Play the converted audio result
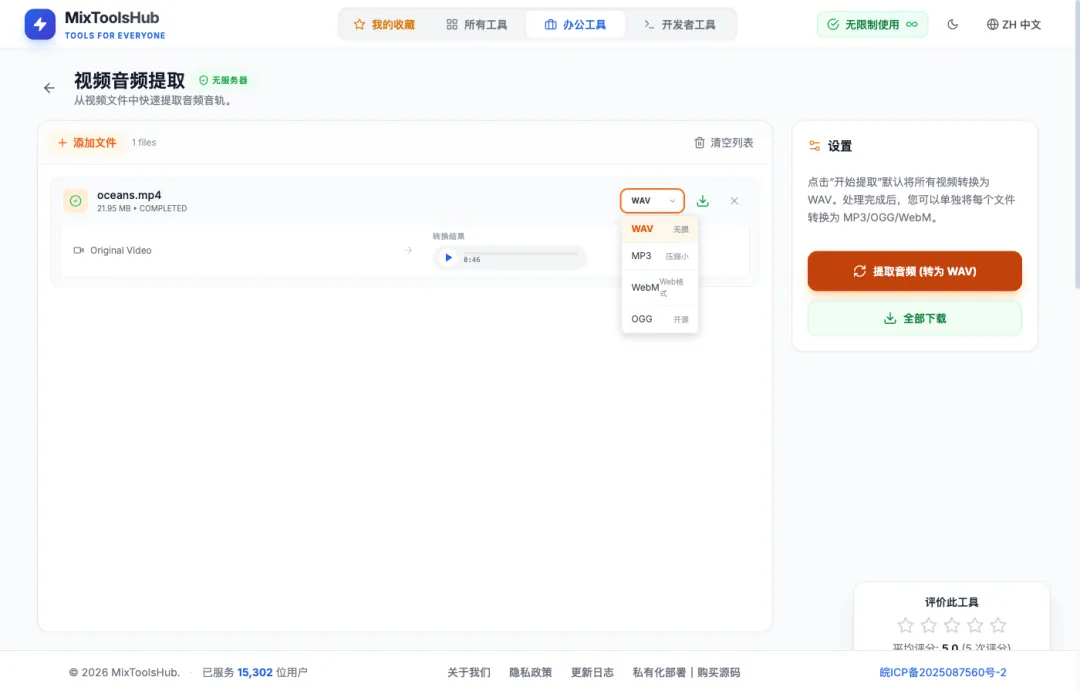 pyautogui.click(x=448, y=258)
